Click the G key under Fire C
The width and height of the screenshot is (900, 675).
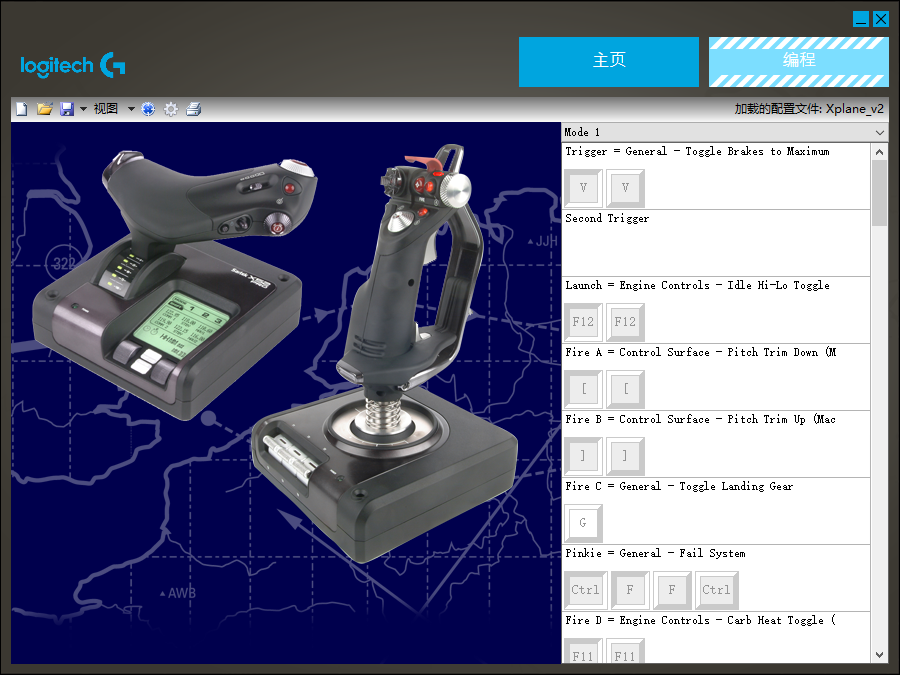(583, 523)
